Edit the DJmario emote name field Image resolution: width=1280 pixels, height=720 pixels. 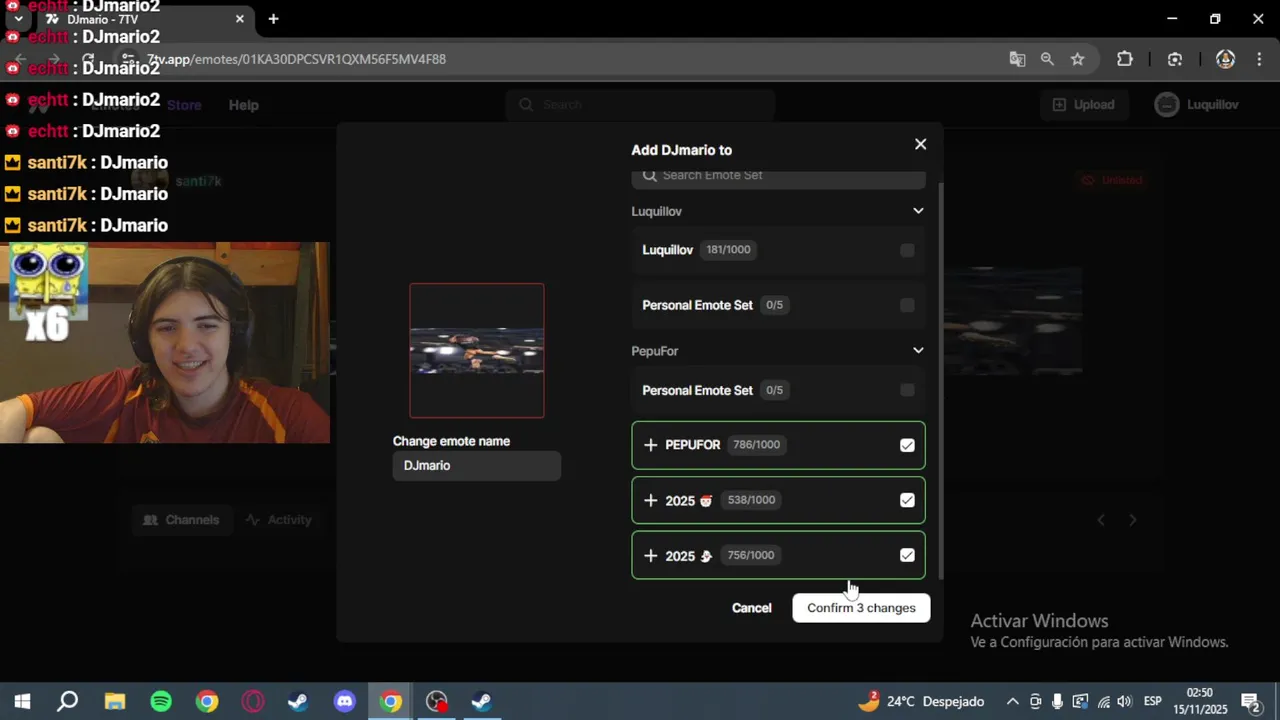477,466
